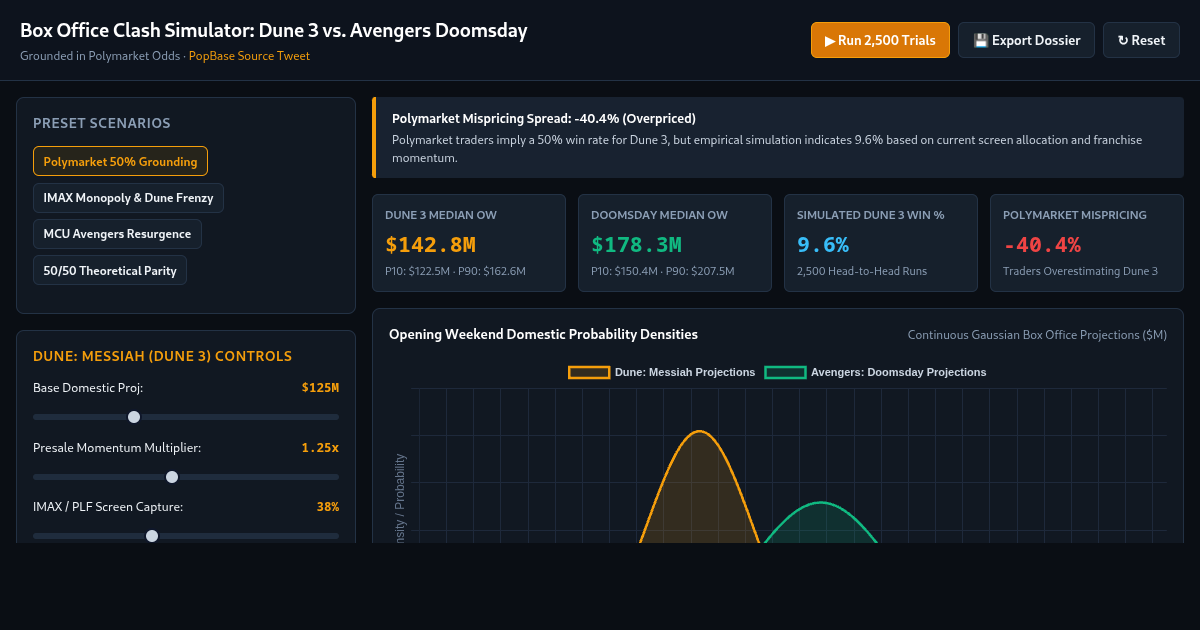Click Box Office Clash Simulator page title
The height and width of the screenshot is (630, 1200).
pos(274,30)
